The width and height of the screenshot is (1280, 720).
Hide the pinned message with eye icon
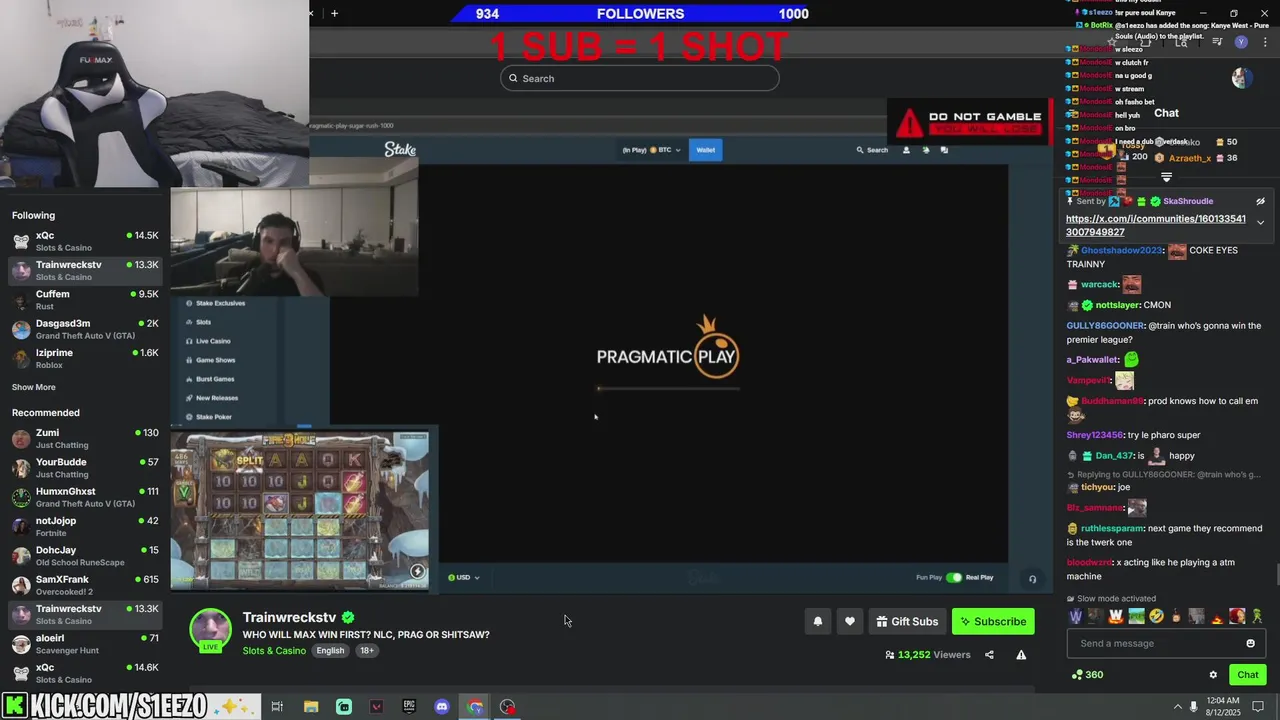click(x=1260, y=201)
